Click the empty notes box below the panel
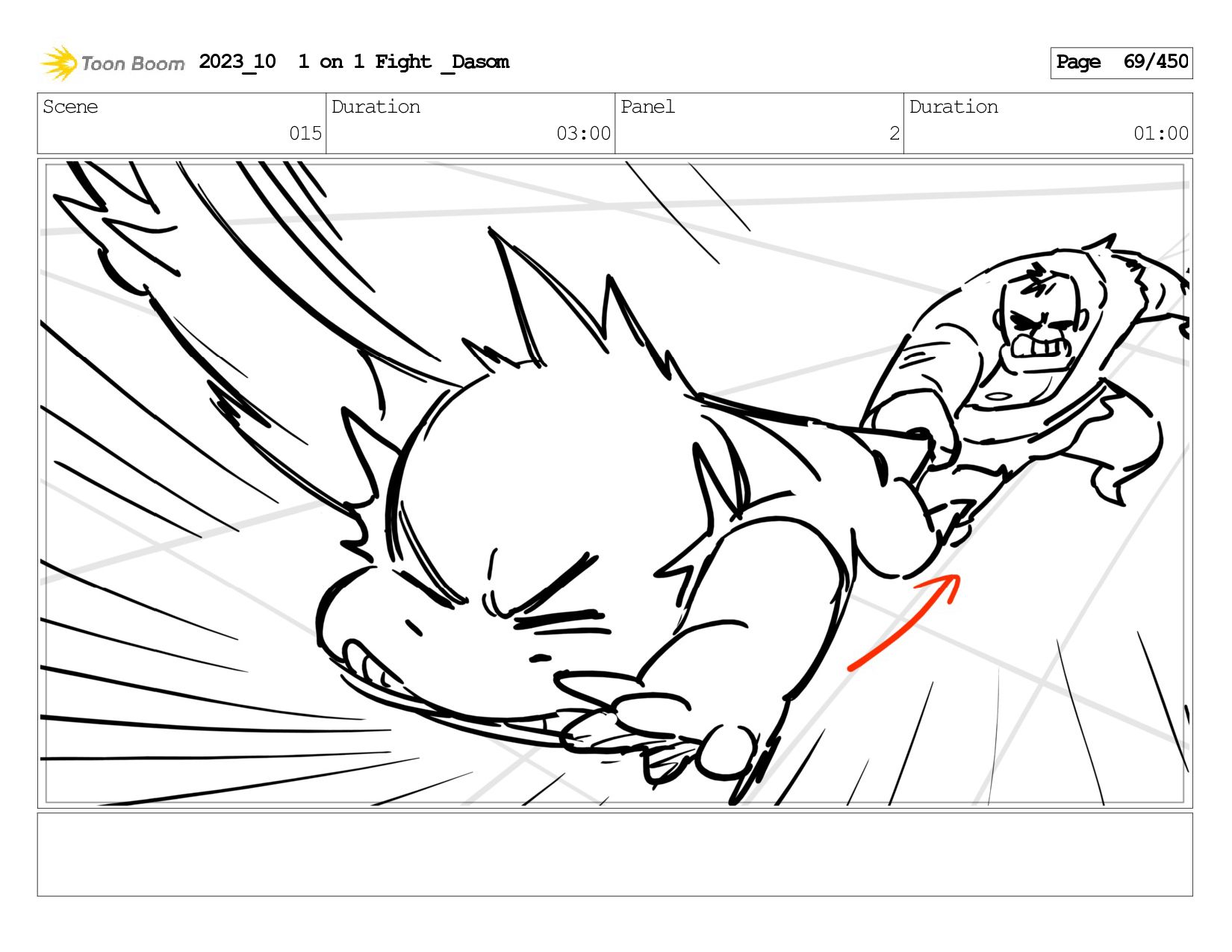 pos(615,855)
